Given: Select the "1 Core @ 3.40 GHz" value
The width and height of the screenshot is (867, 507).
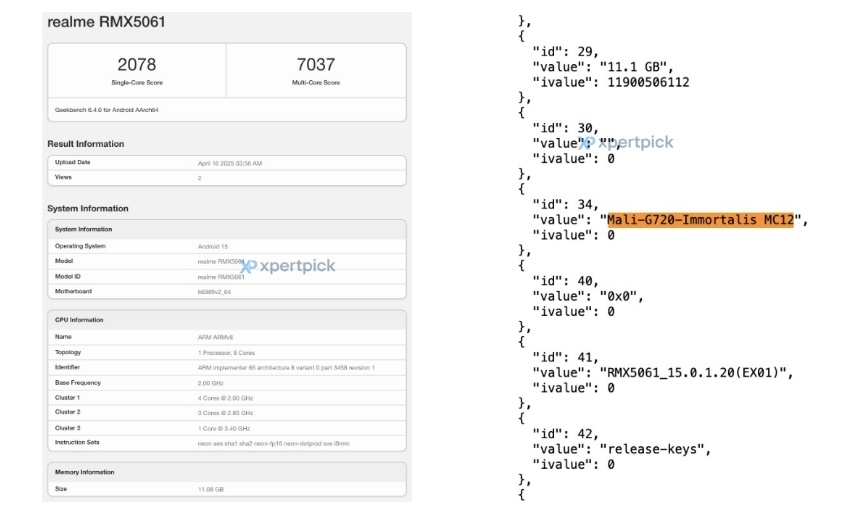Looking at the screenshot, I should (x=224, y=428).
